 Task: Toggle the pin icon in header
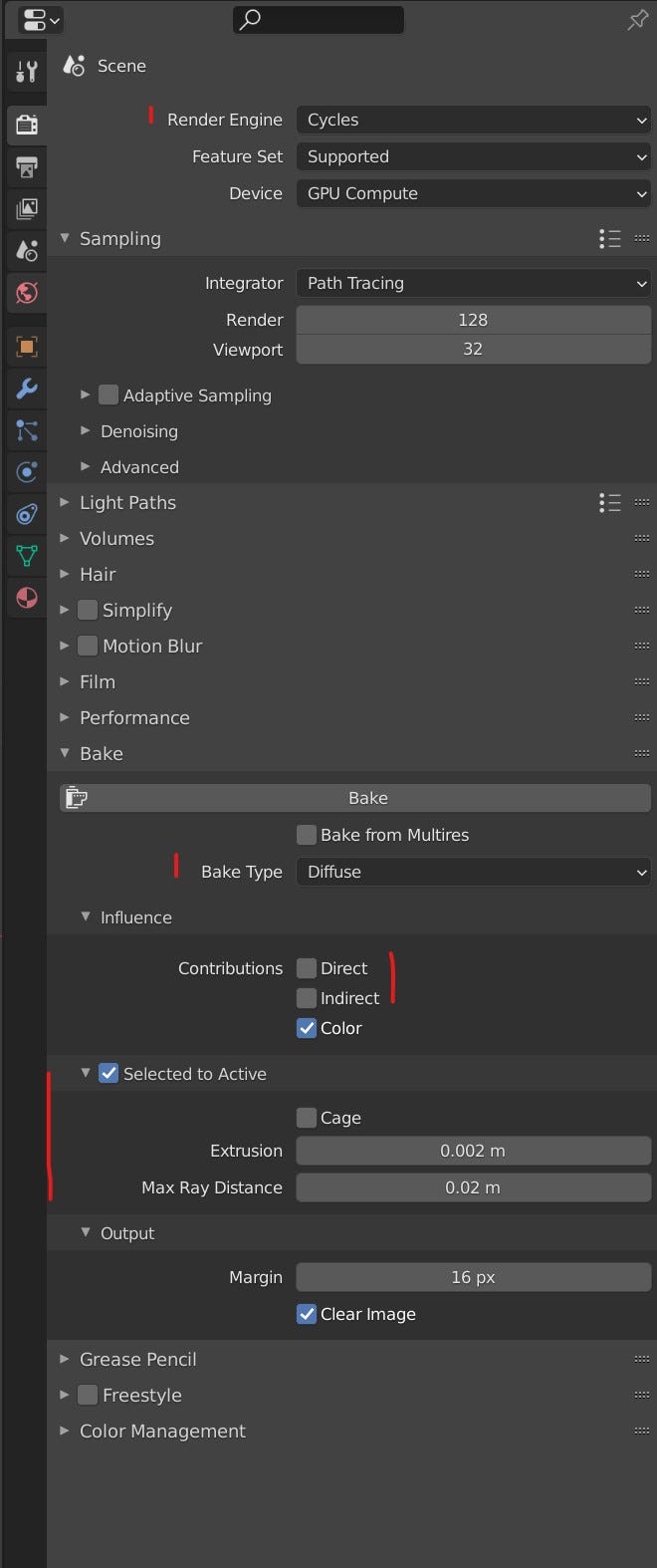point(637,20)
